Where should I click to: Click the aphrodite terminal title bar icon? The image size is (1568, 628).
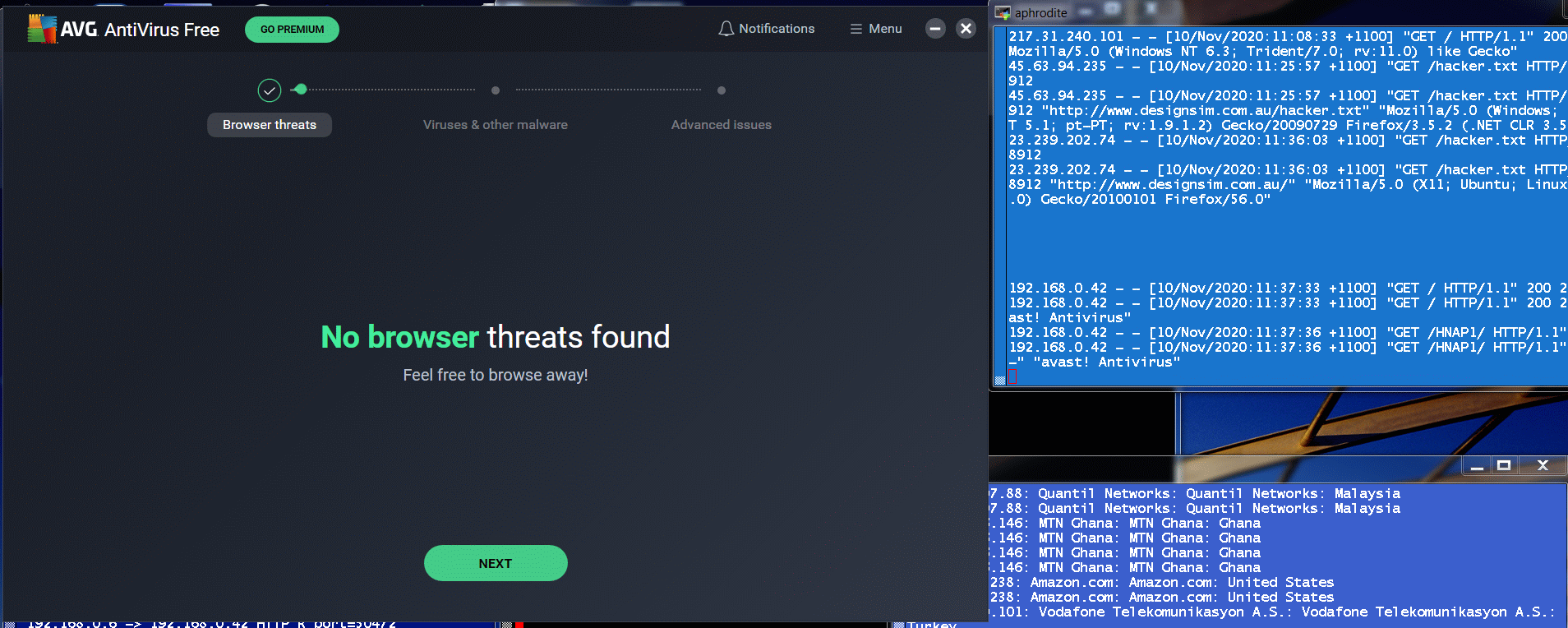click(1003, 12)
